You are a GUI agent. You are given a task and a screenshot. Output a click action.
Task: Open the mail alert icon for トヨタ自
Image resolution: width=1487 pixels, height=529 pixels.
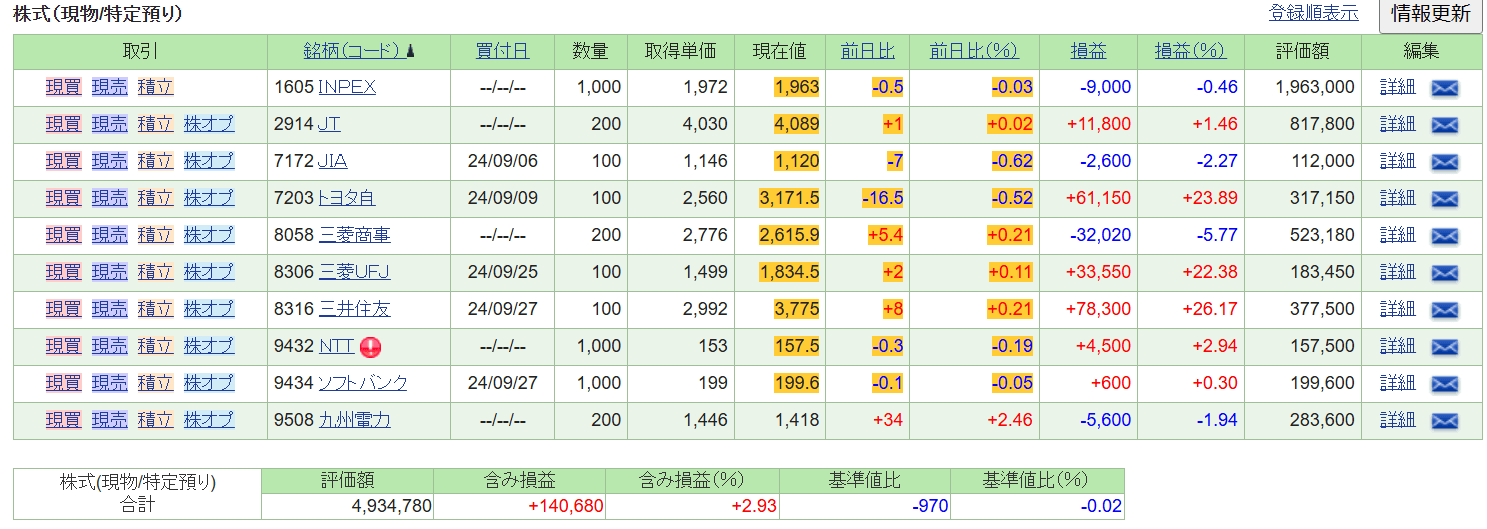pos(1444,199)
